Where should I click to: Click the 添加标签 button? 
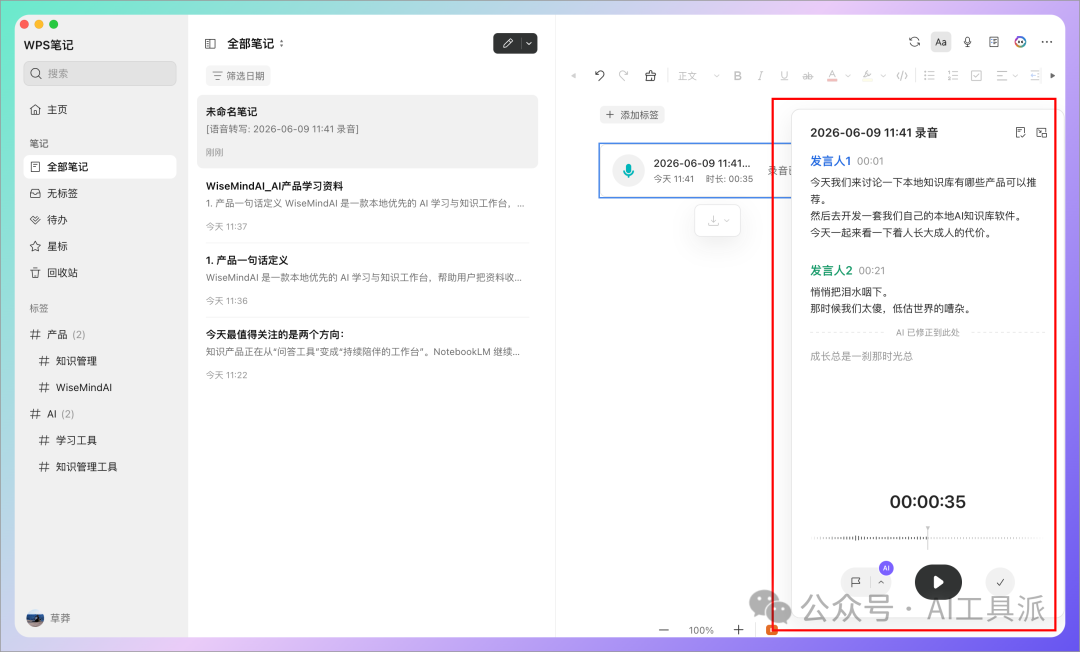tap(632, 115)
